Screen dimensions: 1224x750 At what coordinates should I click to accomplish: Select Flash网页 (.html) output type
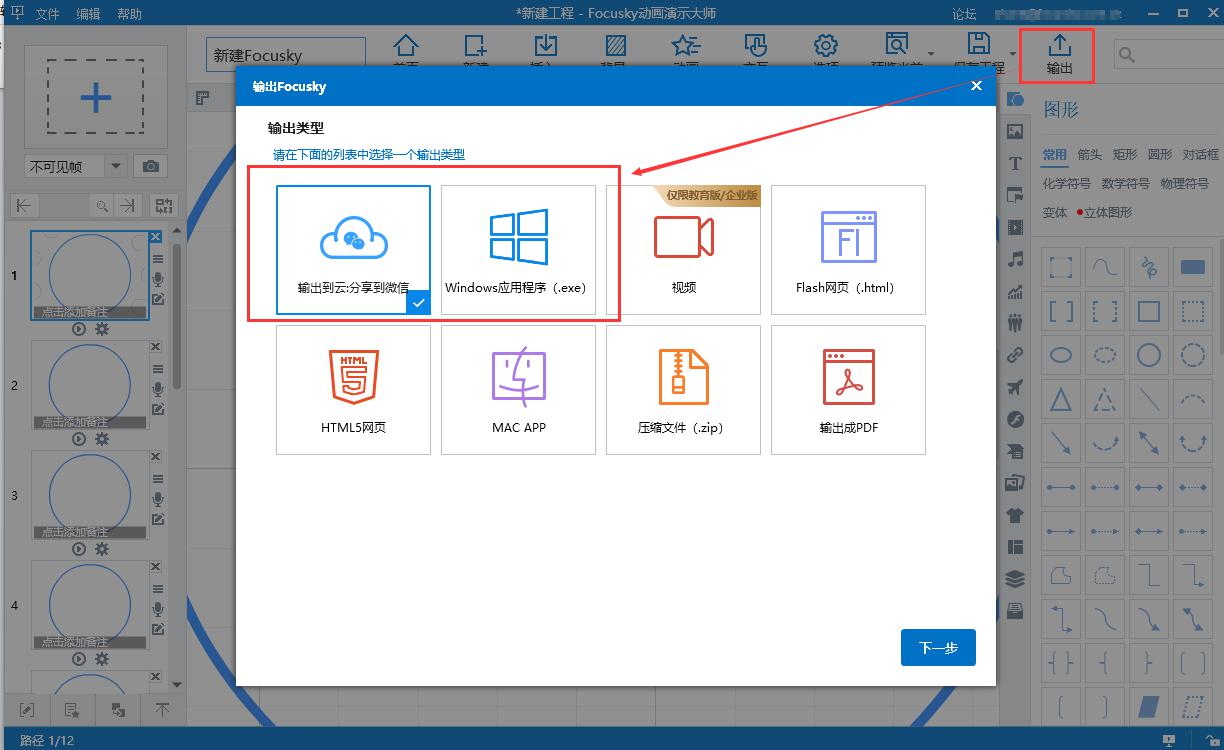coord(848,249)
